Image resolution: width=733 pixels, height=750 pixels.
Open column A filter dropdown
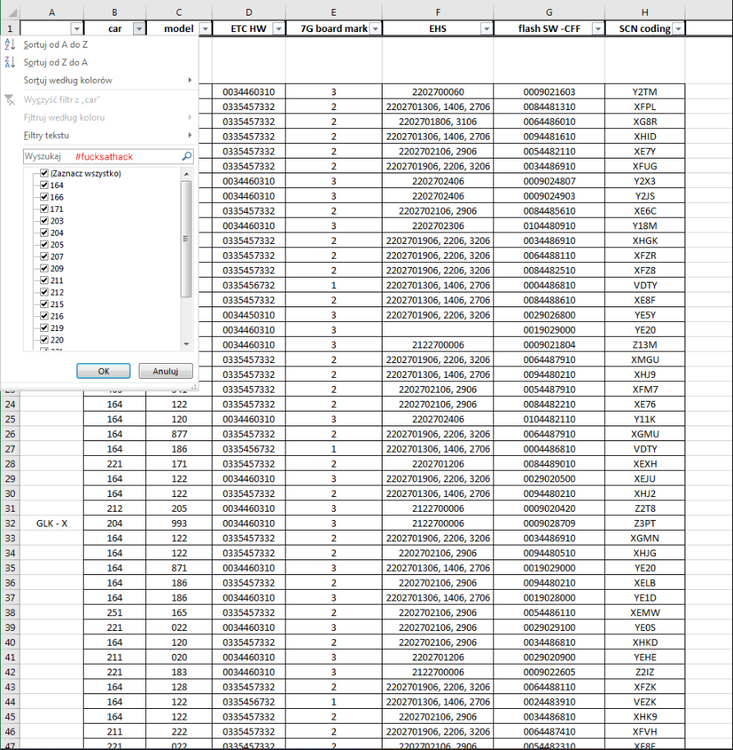(x=77, y=29)
